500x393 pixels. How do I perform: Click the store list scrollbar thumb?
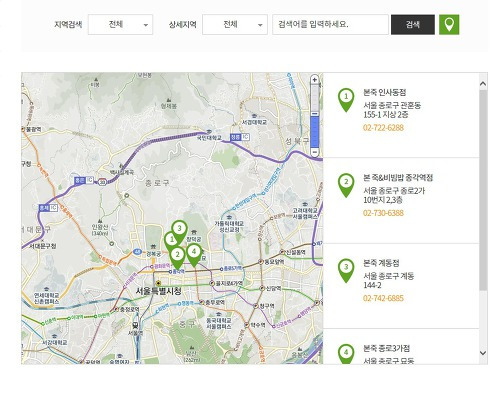point(483,190)
